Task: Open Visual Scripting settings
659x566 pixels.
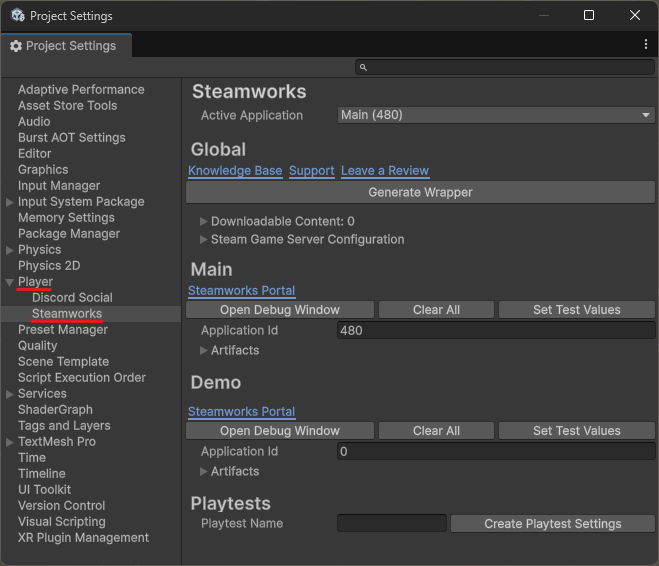Action: (62, 521)
